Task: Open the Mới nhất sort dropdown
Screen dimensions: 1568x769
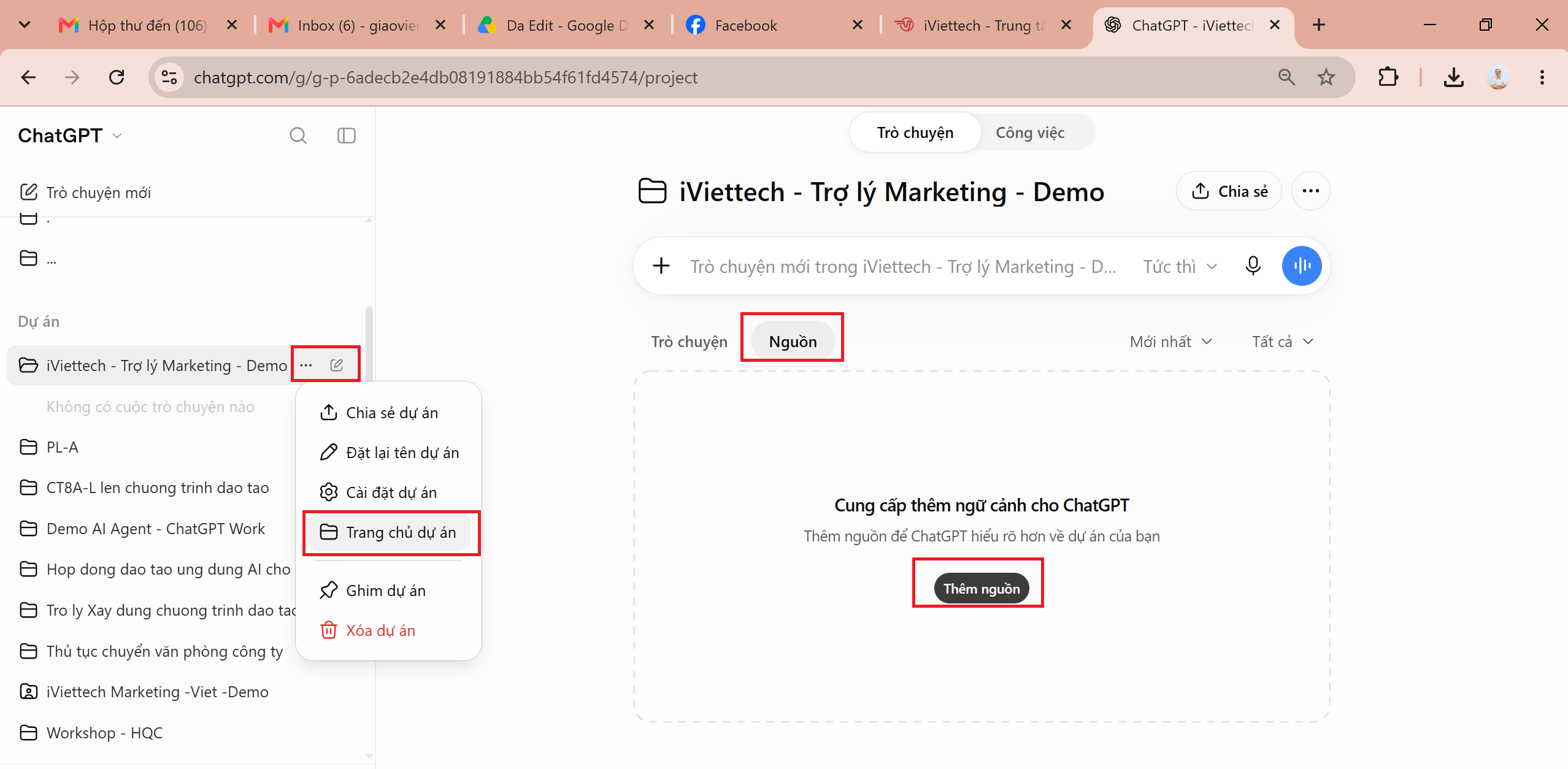Action: [1171, 342]
